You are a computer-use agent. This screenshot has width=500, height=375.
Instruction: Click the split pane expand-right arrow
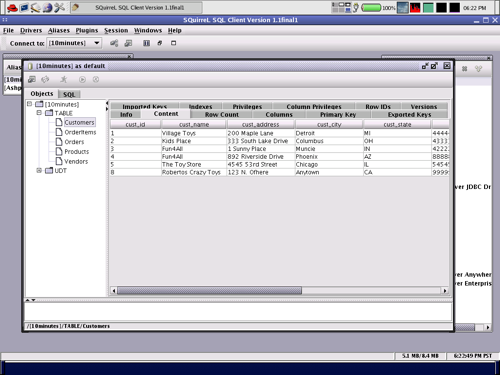point(107,109)
